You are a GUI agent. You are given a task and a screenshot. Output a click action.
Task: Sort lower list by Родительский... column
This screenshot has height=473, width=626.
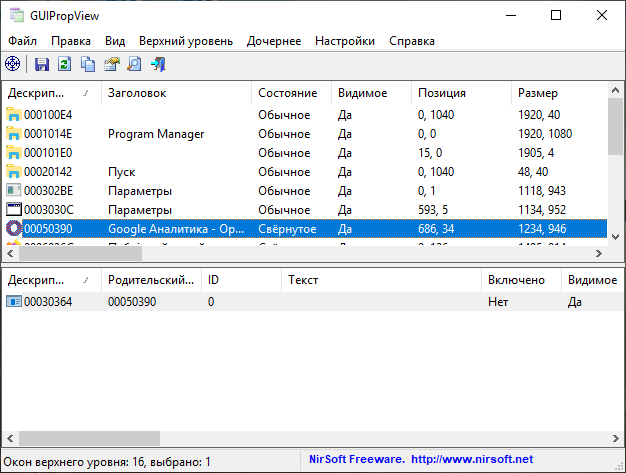151,280
